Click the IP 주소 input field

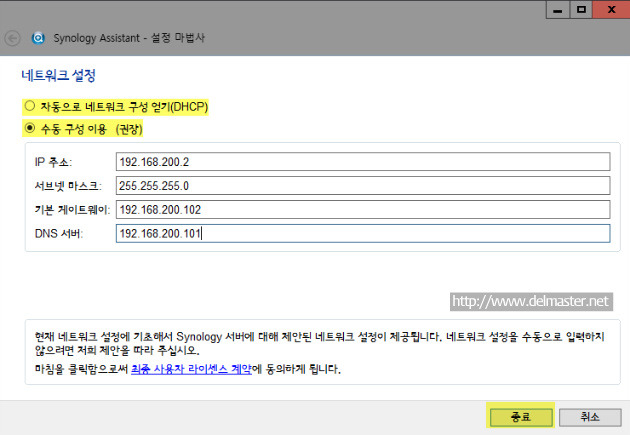pos(363,161)
